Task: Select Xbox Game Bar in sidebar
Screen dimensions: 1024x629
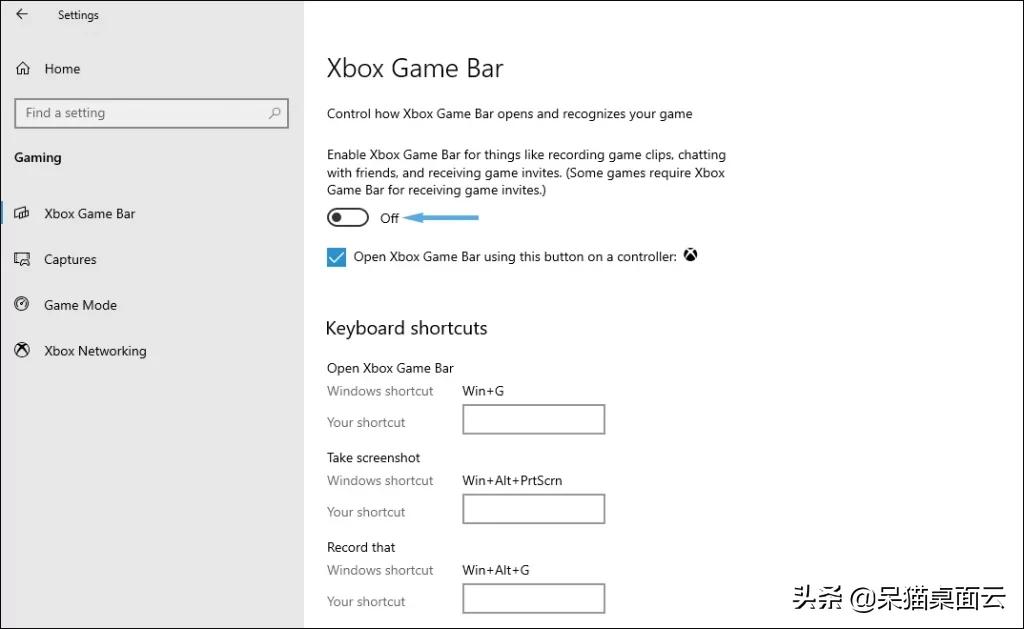Action: [89, 214]
